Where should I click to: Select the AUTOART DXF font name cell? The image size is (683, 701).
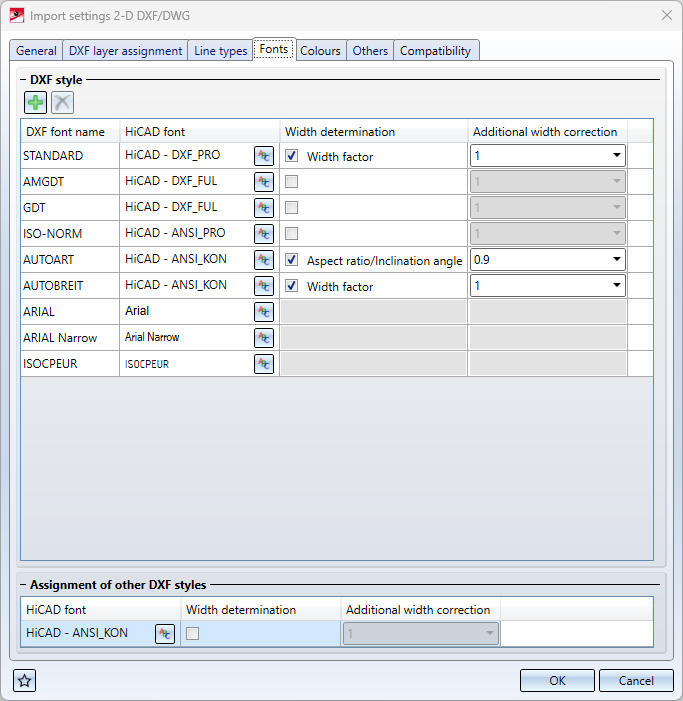(x=69, y=260)
